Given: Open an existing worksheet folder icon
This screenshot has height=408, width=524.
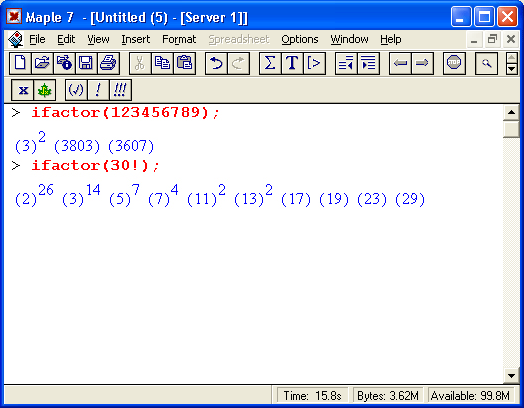Looking at the screenshot, I should (42, 63).
